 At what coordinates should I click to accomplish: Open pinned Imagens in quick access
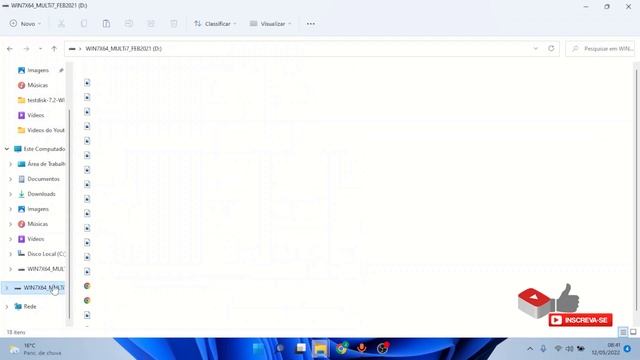pyautogui.click(x=38, y=70)
